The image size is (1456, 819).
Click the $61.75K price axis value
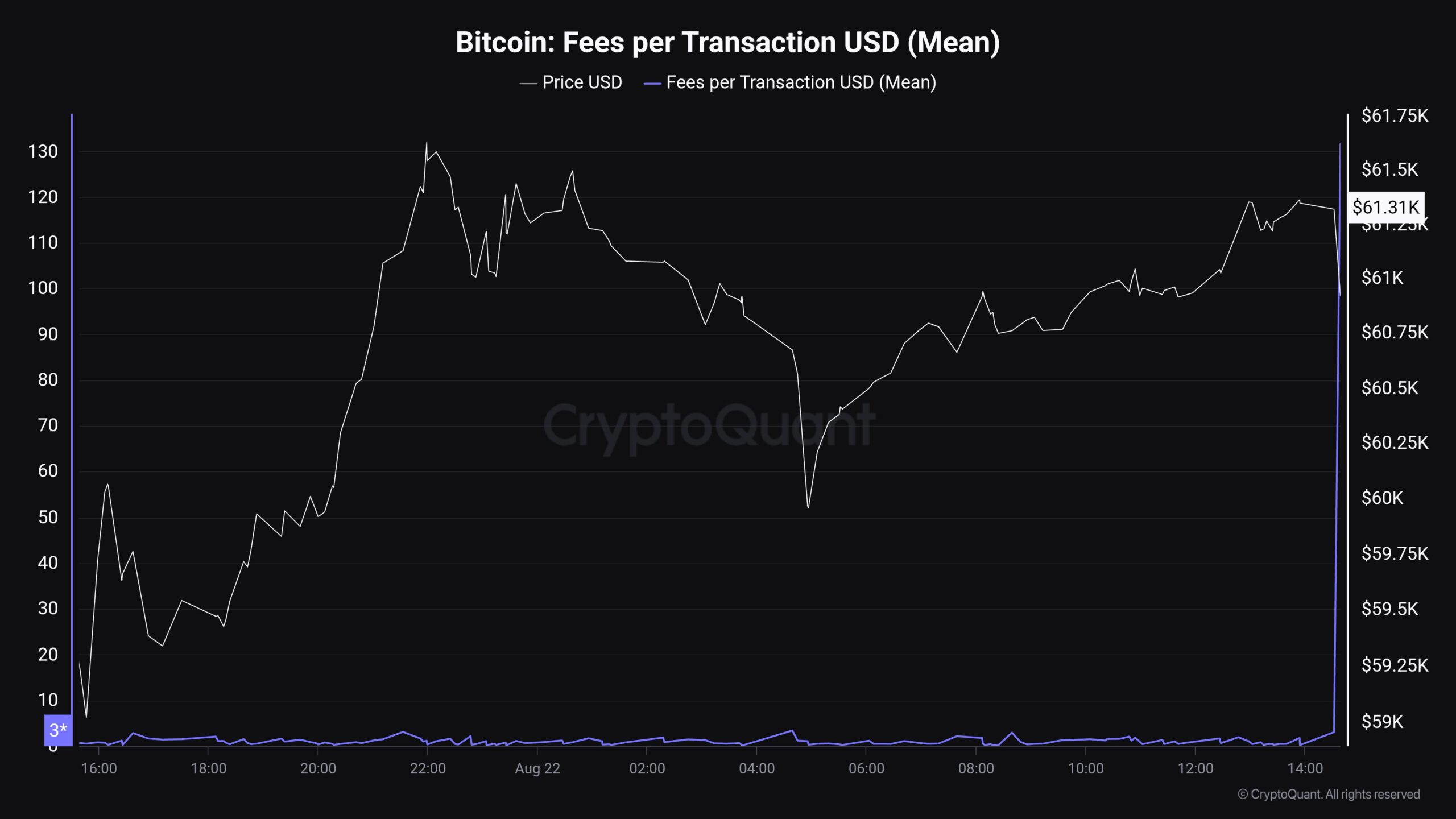(1395, 115)
